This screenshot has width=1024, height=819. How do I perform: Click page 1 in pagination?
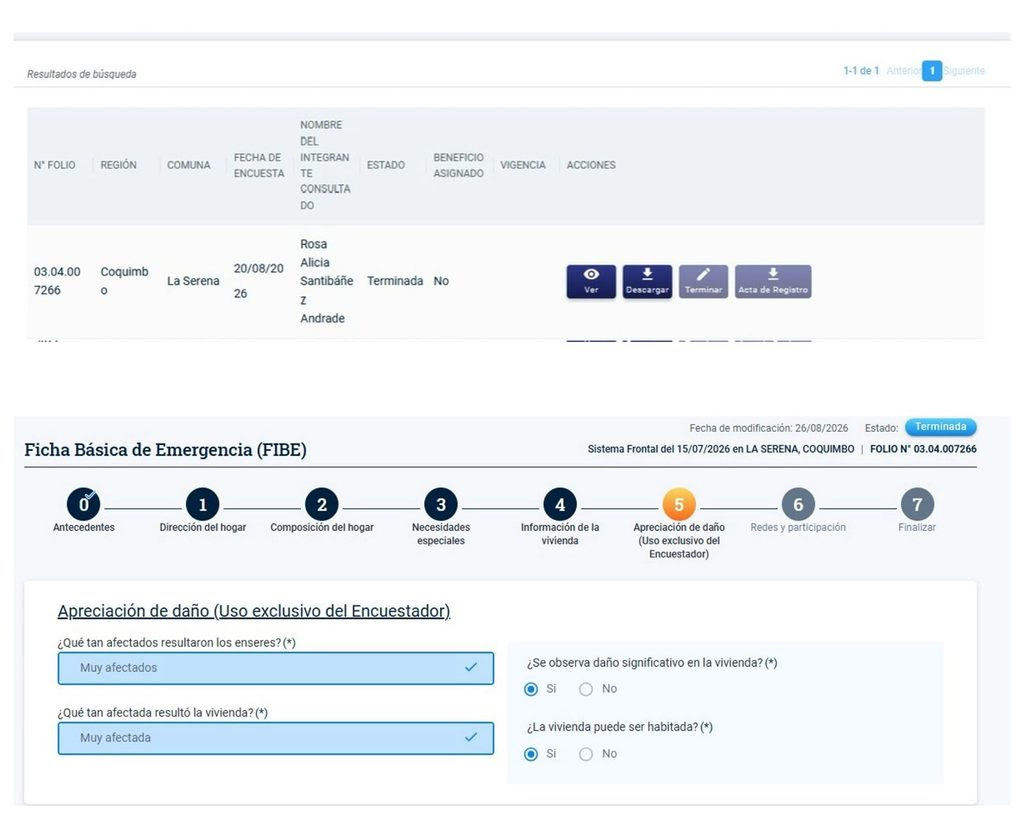932,71
